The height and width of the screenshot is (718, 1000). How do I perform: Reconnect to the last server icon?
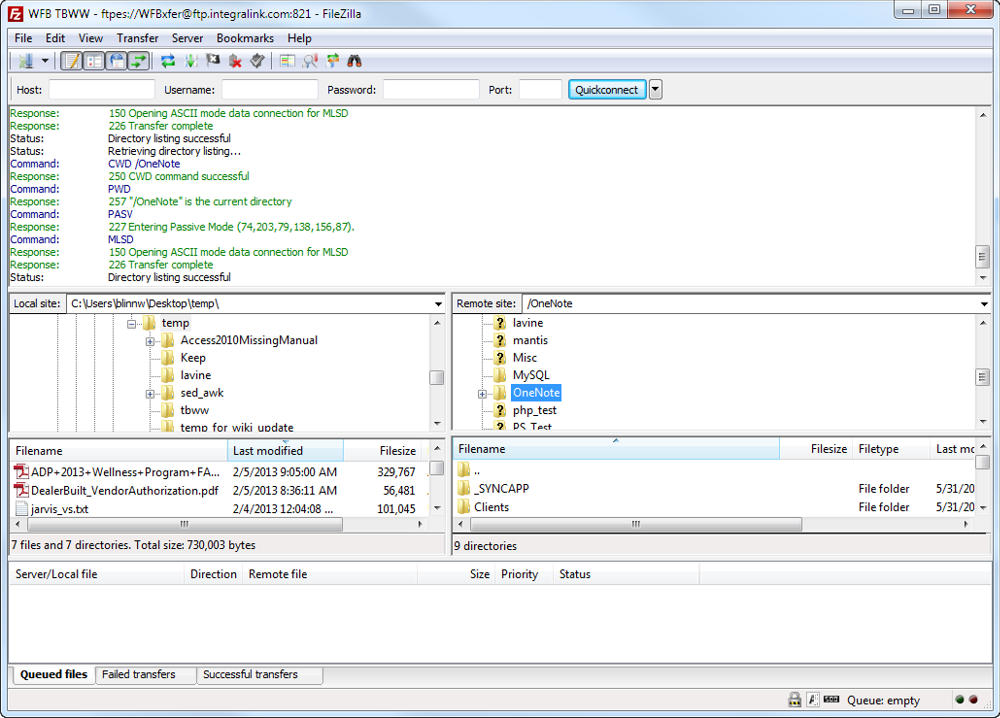point(258,61)
